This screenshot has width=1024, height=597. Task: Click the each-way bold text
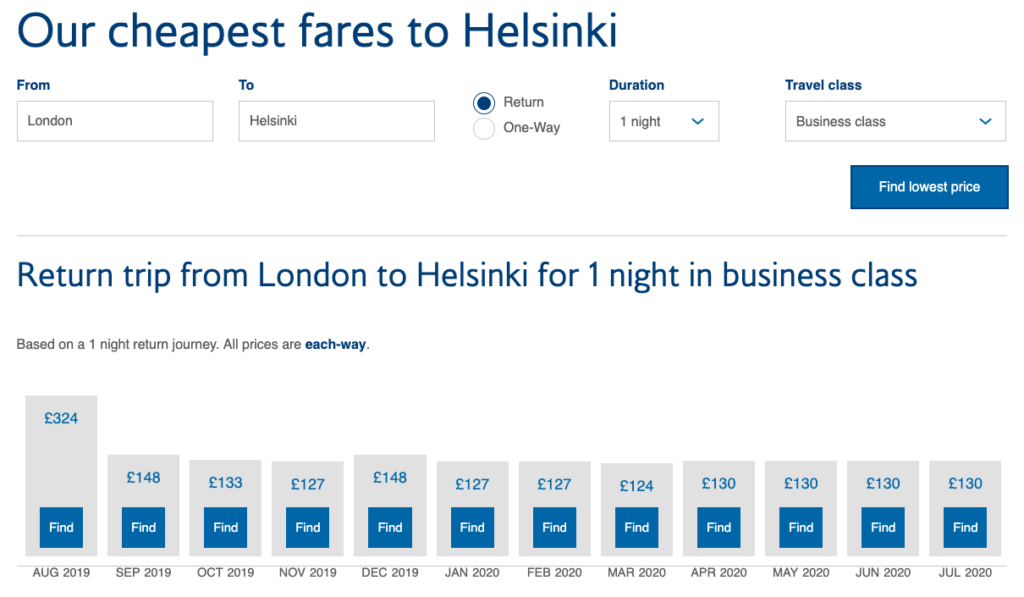point(336,345)
